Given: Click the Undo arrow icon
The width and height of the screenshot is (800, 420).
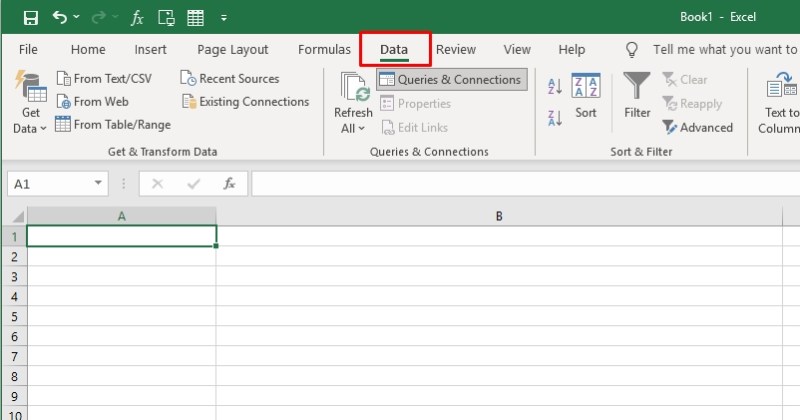Looking at the screenshot, I should [60, 17].
